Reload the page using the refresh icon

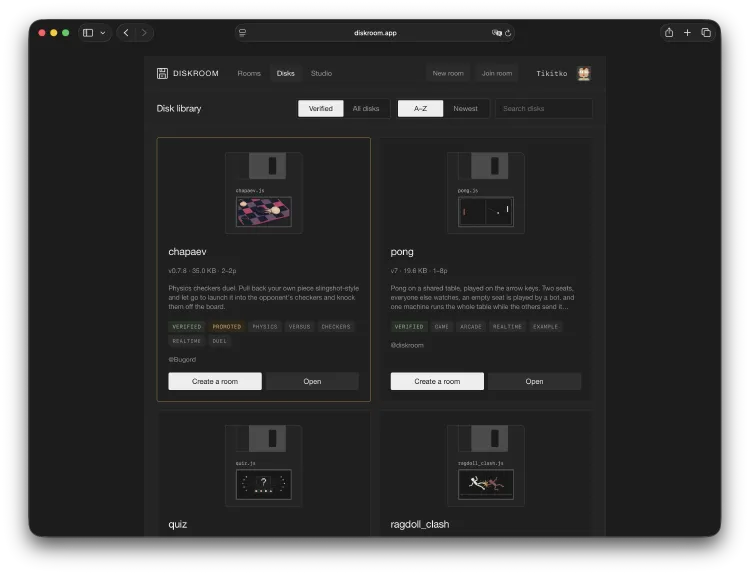[x=508, y=33]
